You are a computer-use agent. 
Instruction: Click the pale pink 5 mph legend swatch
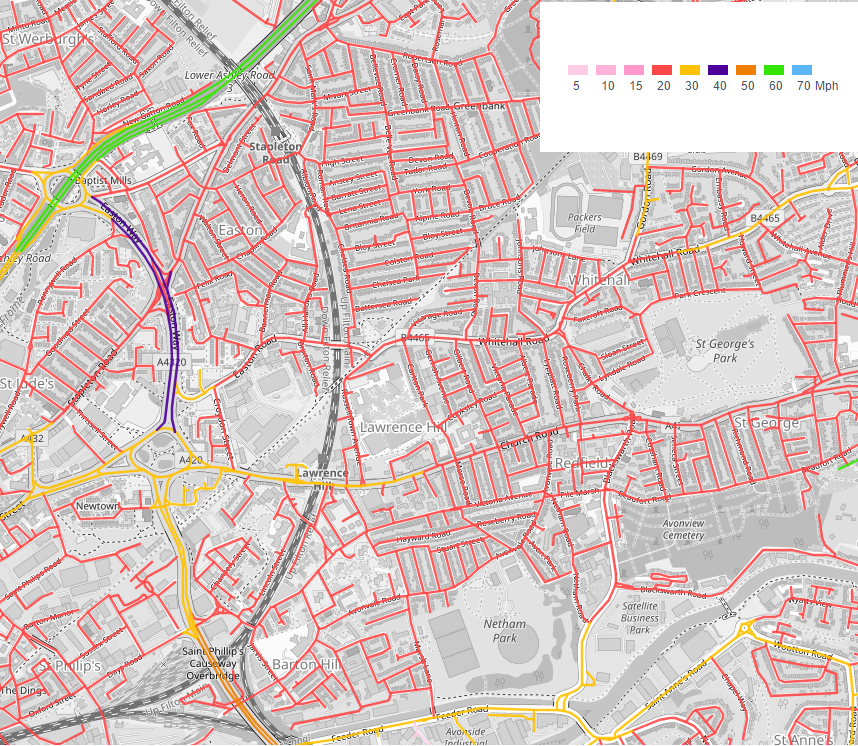click(578, 70)
